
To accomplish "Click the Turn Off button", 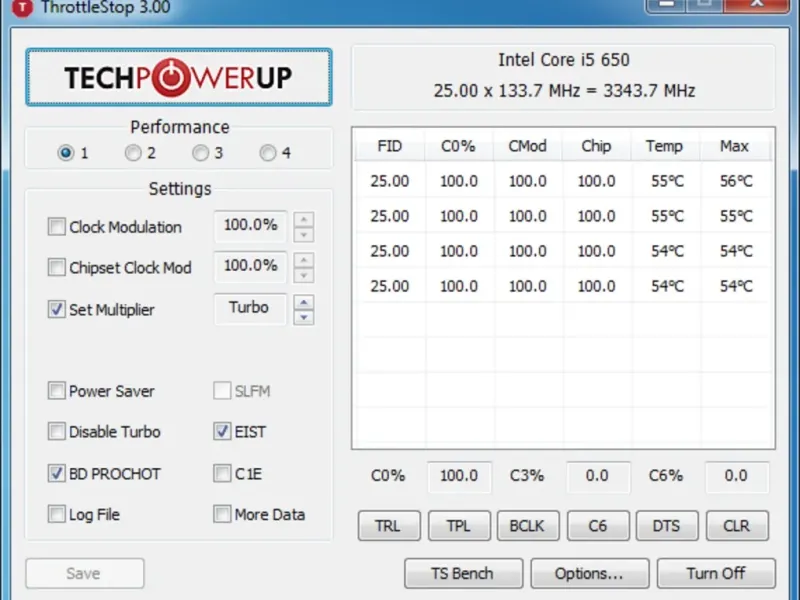I will click(716, 573).
